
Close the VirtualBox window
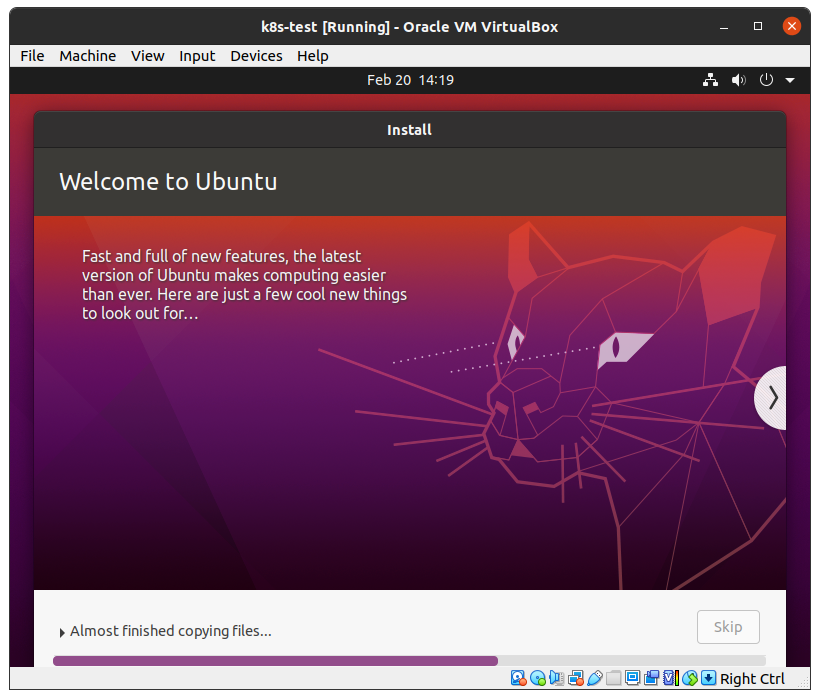(x=792, y=26)
